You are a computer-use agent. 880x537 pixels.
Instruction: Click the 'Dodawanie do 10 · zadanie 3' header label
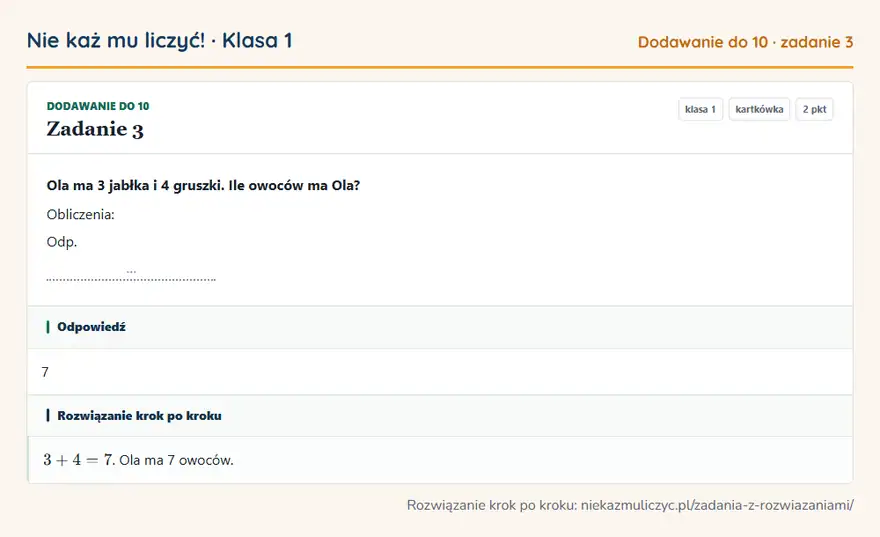pos(745,42)
